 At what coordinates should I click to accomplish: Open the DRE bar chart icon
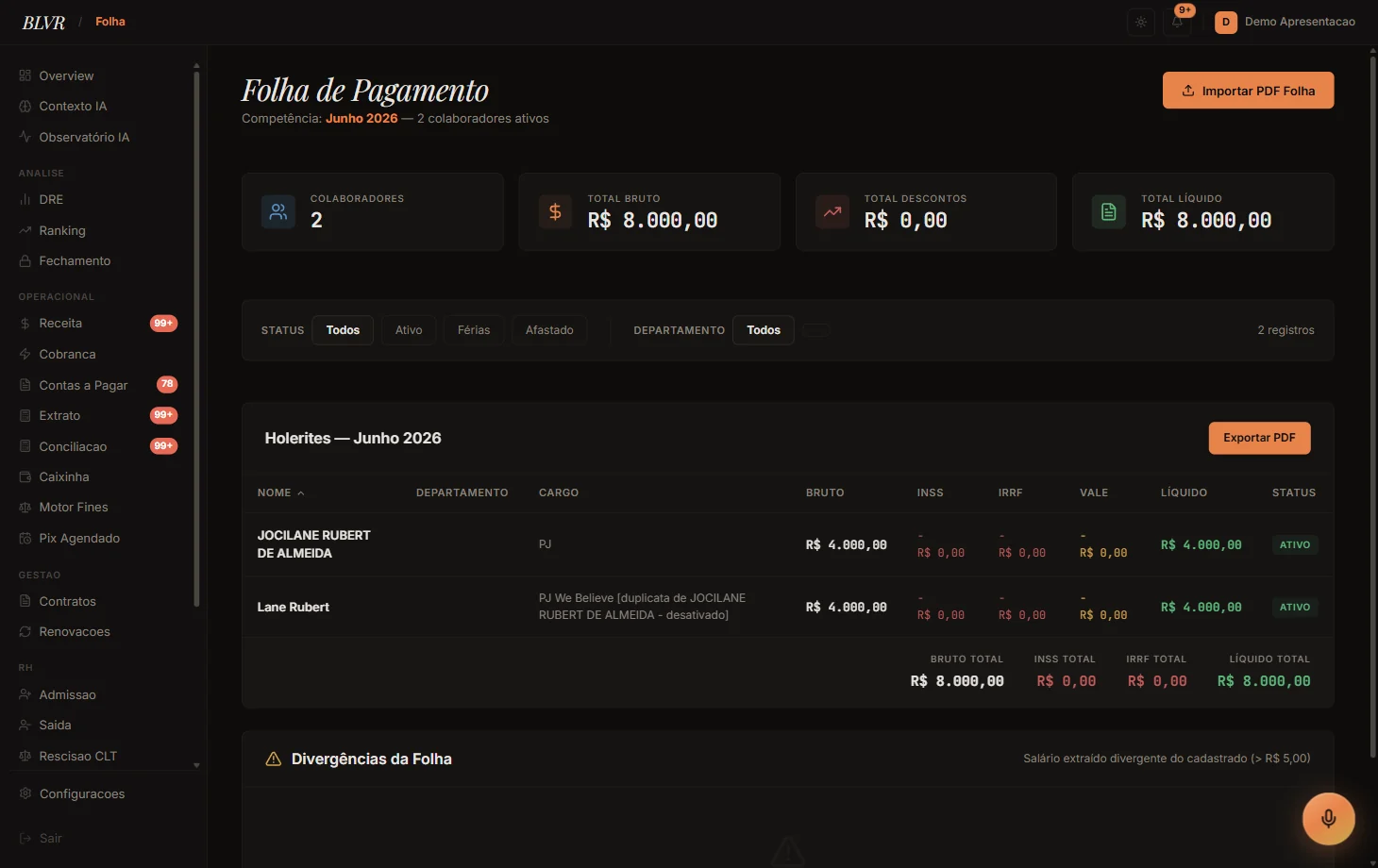point(25,200)
